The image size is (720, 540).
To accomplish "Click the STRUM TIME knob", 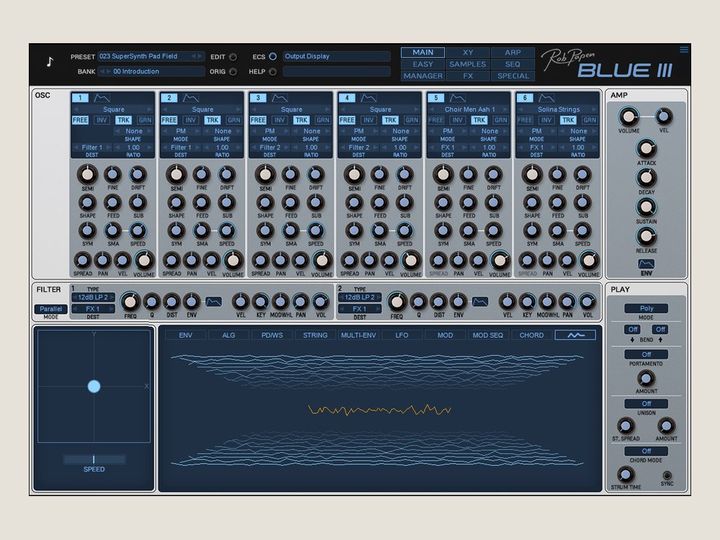I will 625,474.
